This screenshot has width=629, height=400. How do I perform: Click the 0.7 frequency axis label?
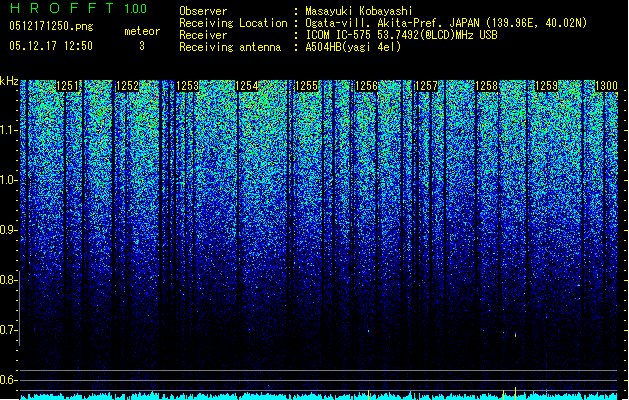pyautogui.click(x=8, y=330)
